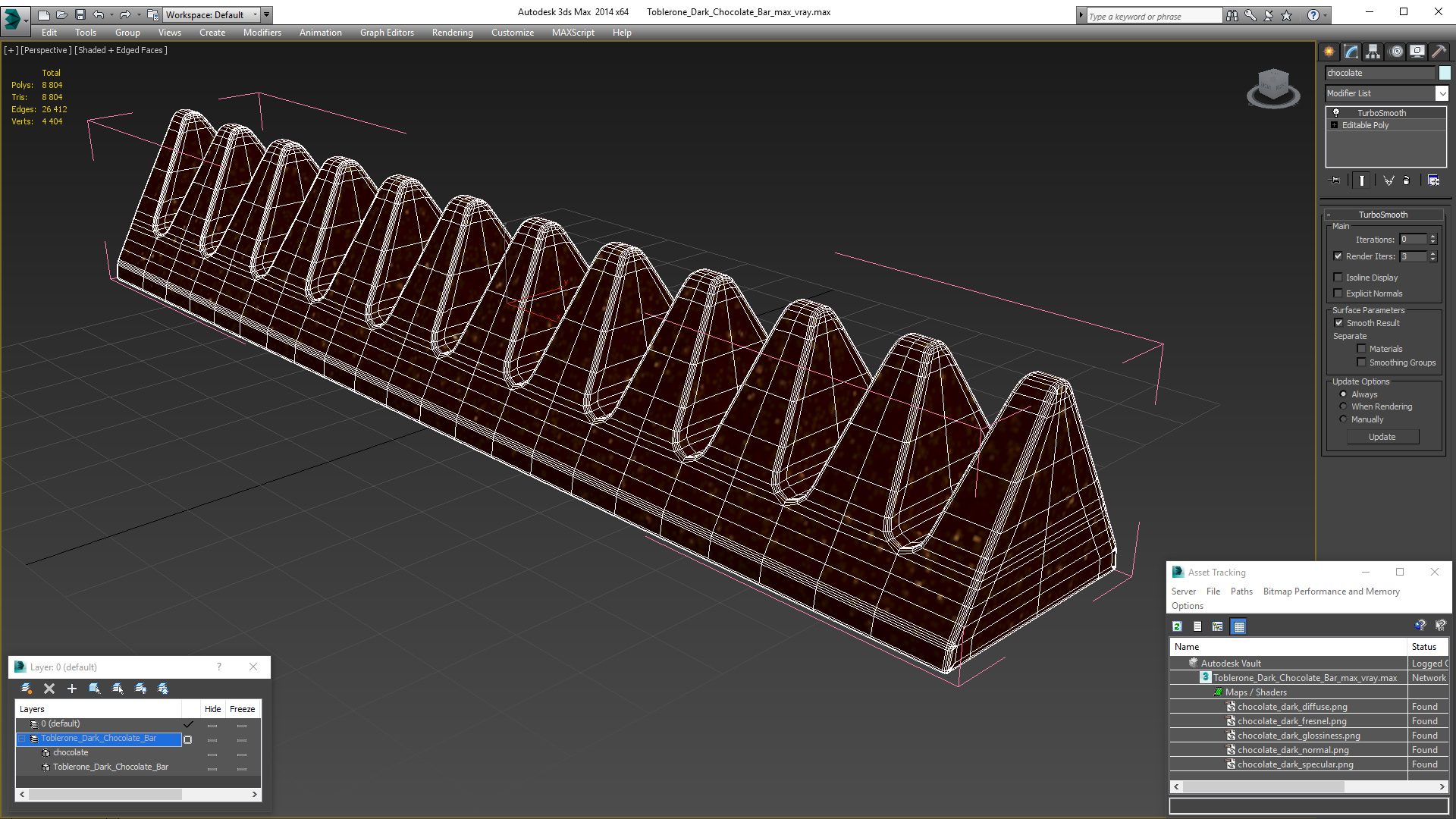Toggle current layer box for Toblerone_Dark_Chocolate_Bar layer
The image size is (1456, 819).
click(x=188, y=739)
